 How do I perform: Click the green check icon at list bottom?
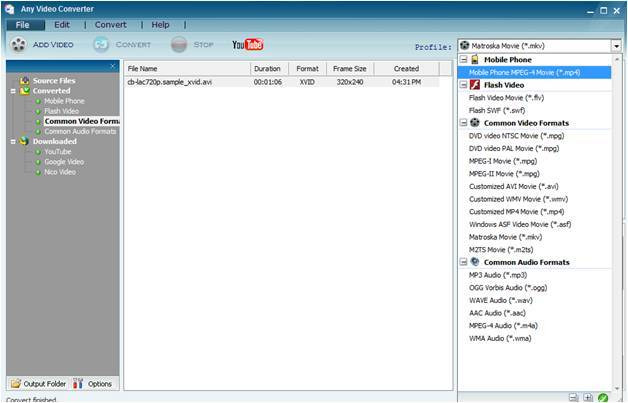coord(603,397)
